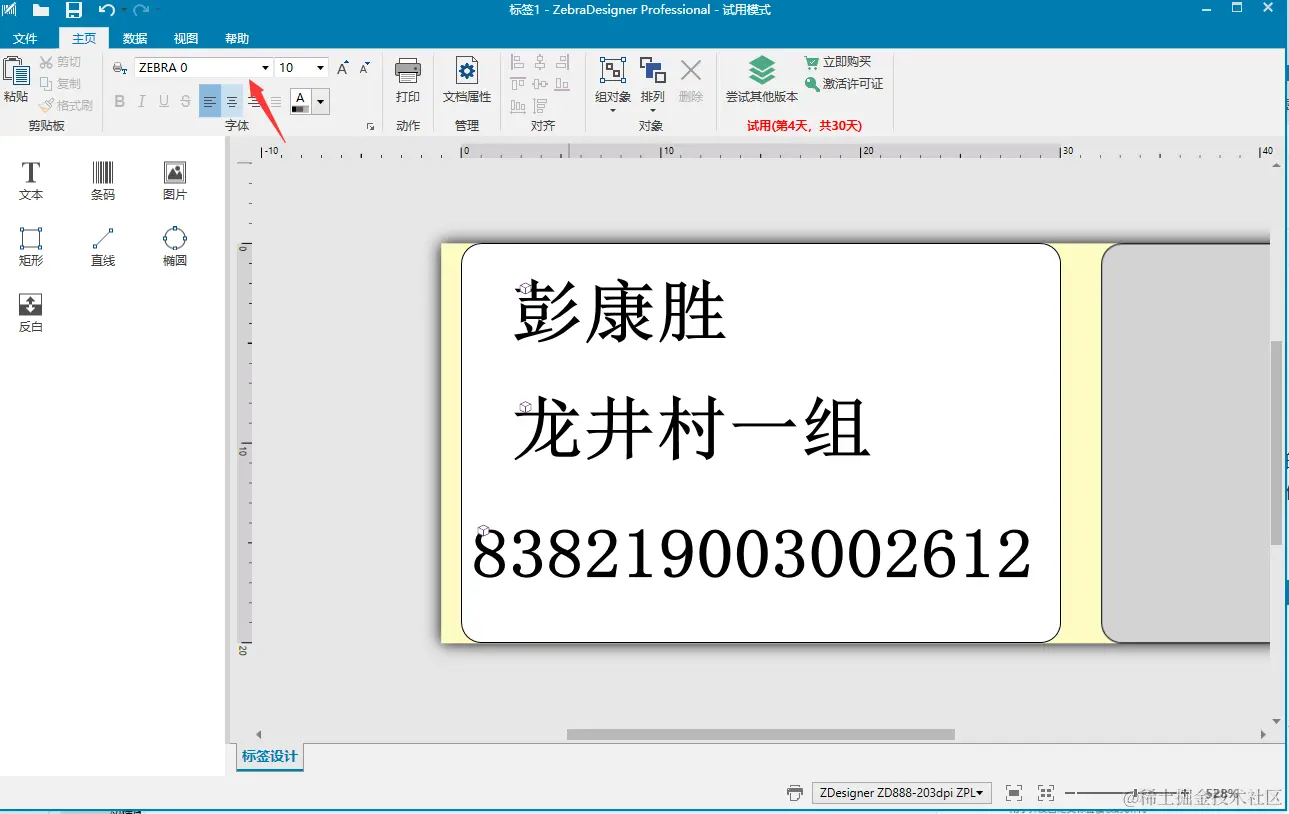The width and height of the screenshot is (1289, 814).
Task: Set text alignment to center
Action: [232, 101]
